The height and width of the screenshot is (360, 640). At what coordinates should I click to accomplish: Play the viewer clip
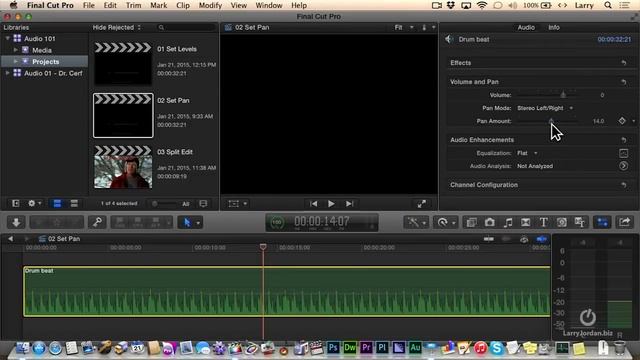tap(331, 204)
